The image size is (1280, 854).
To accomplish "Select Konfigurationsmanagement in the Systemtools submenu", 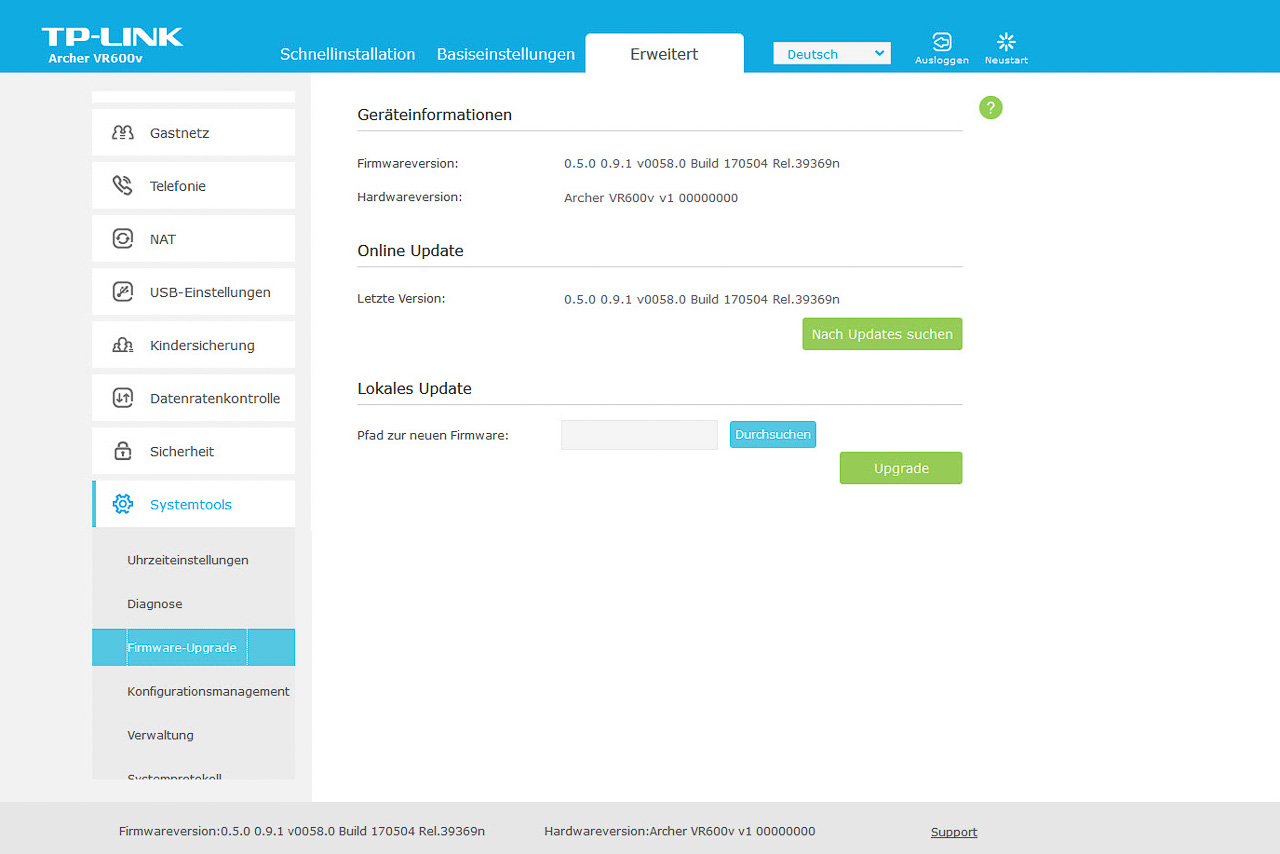I will click(208, 691).
